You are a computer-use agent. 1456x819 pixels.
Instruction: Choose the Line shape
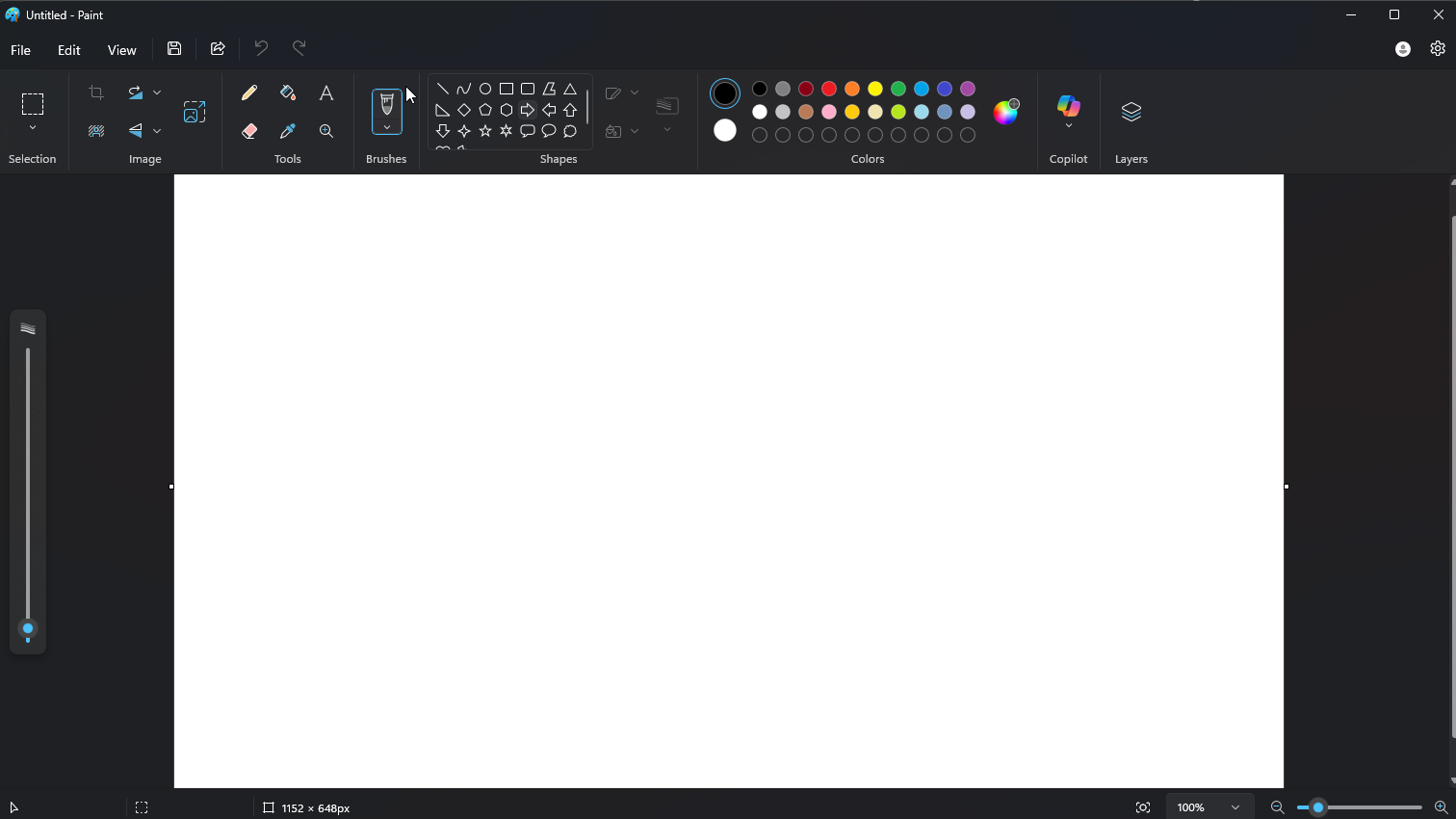(443, 89)
